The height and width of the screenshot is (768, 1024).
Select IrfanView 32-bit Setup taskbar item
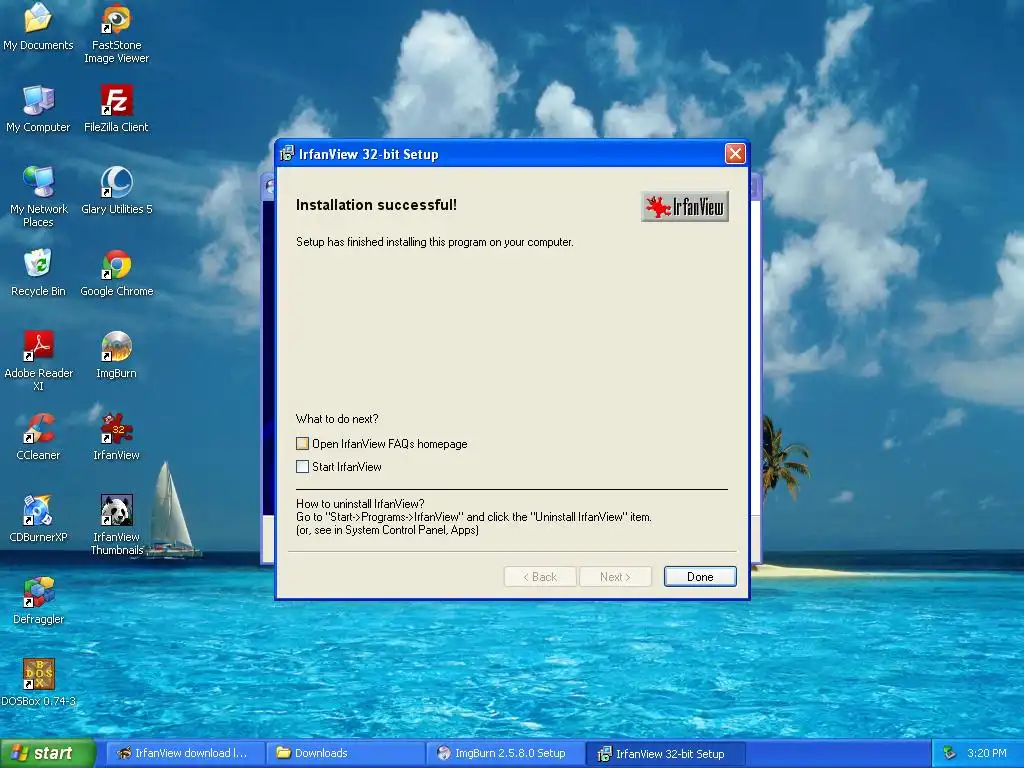pyautogui.click(x=665, y=754)
